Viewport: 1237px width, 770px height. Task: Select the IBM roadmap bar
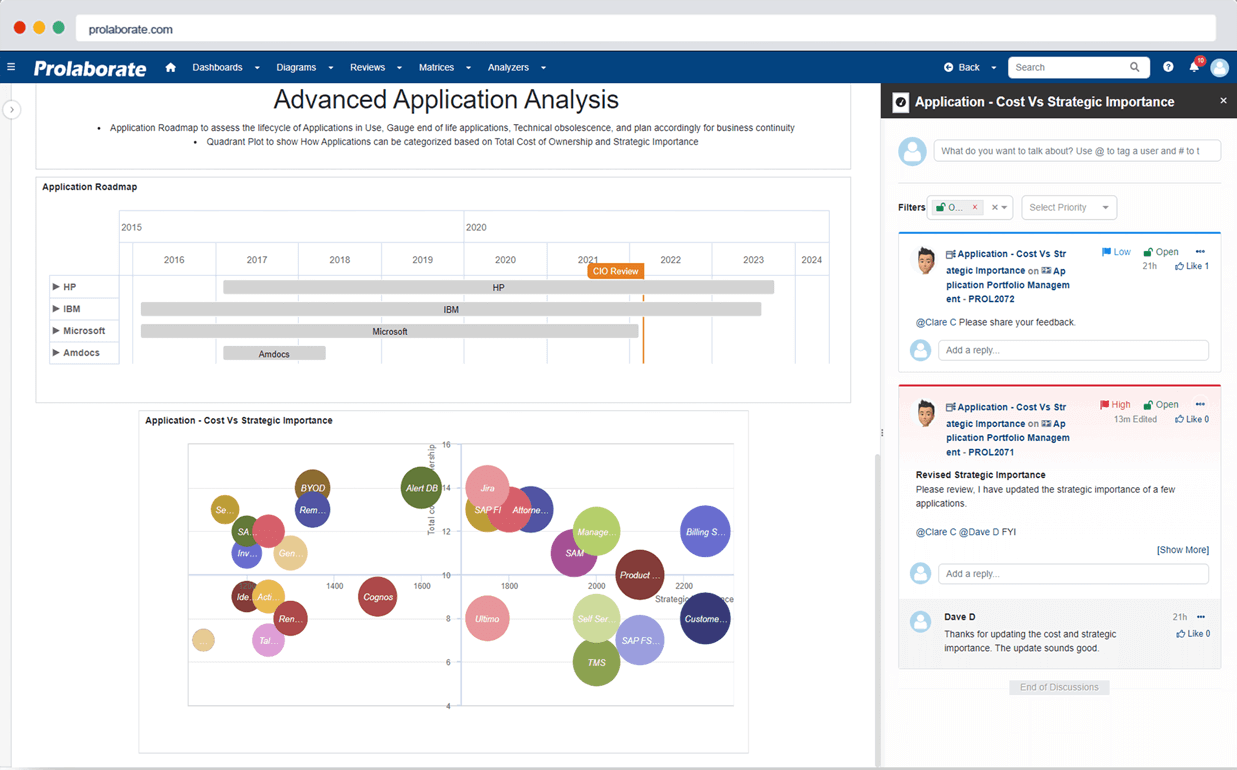point(451,309)
